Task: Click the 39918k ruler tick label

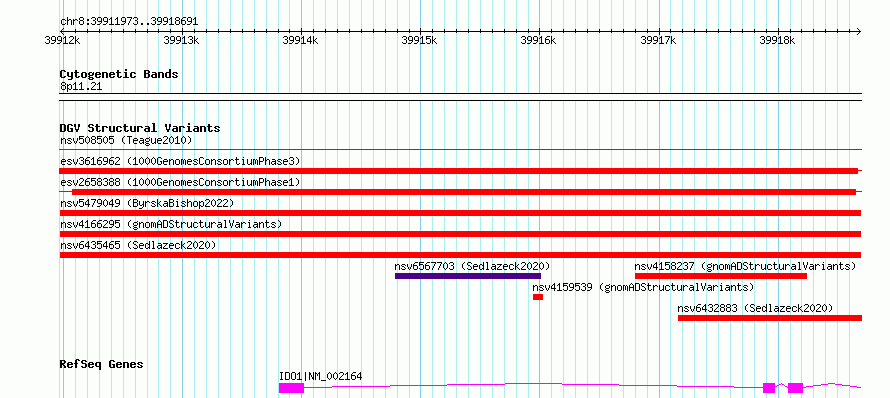Action: point(778,40)
